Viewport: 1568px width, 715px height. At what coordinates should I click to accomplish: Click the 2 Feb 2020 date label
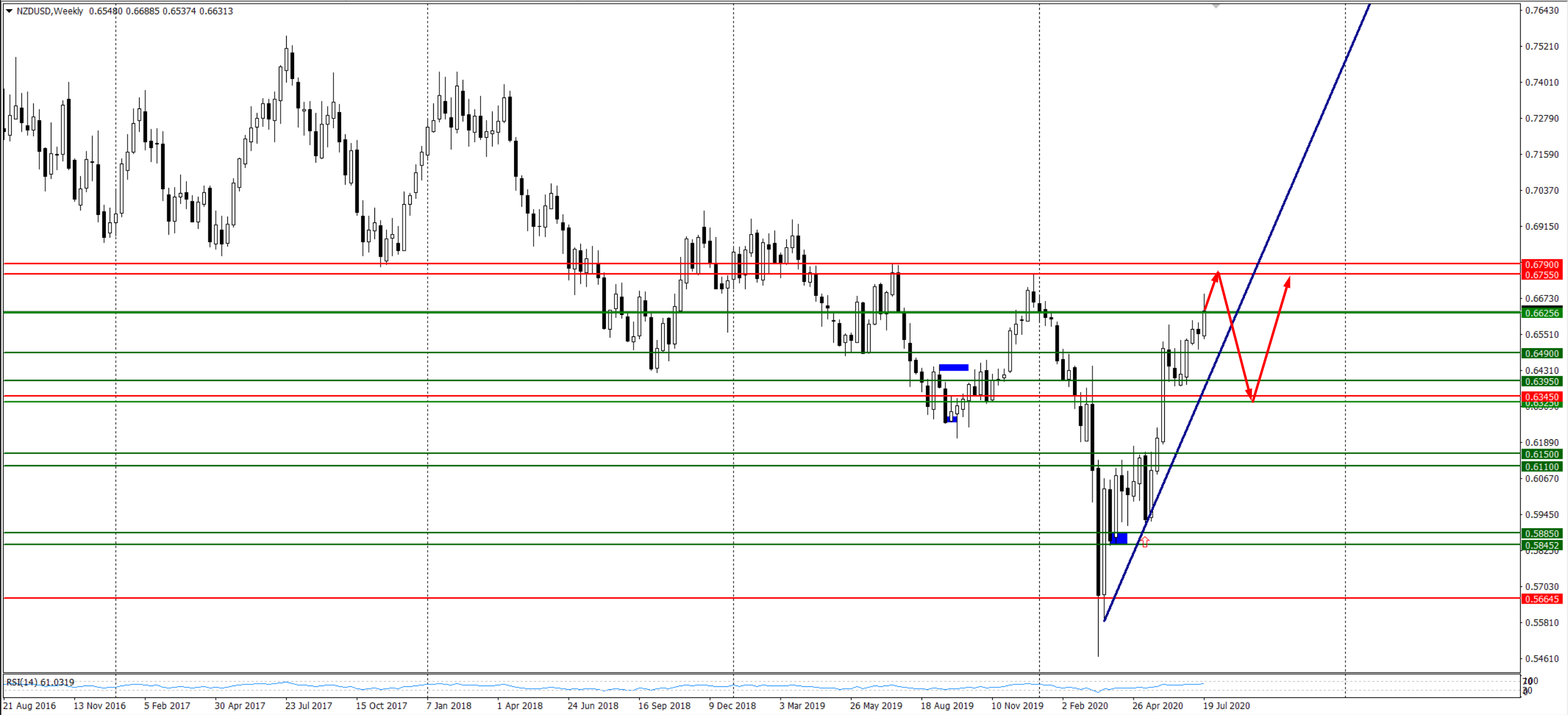tap(1085, 706)
